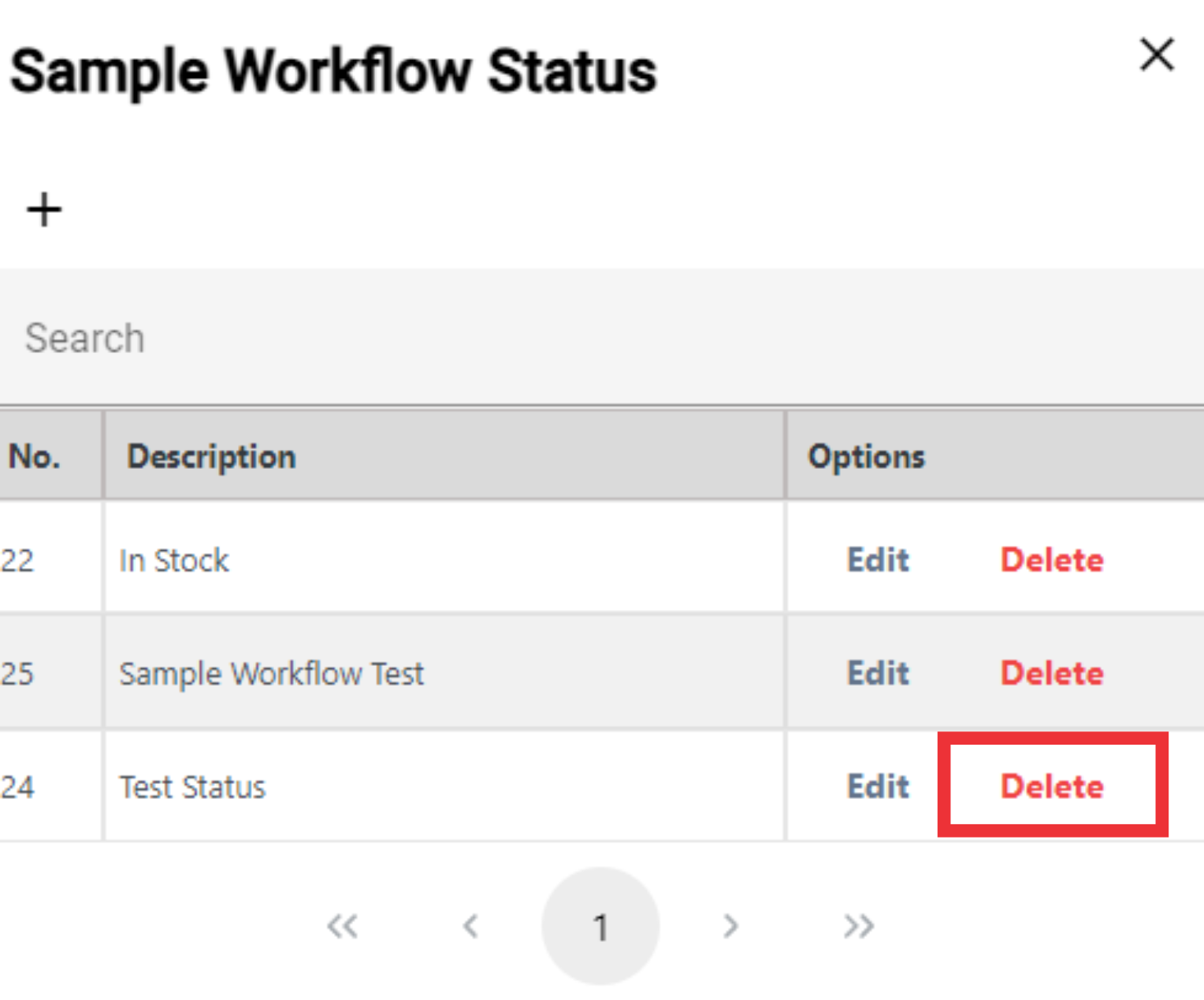Focus the Search field

(602, 337)
